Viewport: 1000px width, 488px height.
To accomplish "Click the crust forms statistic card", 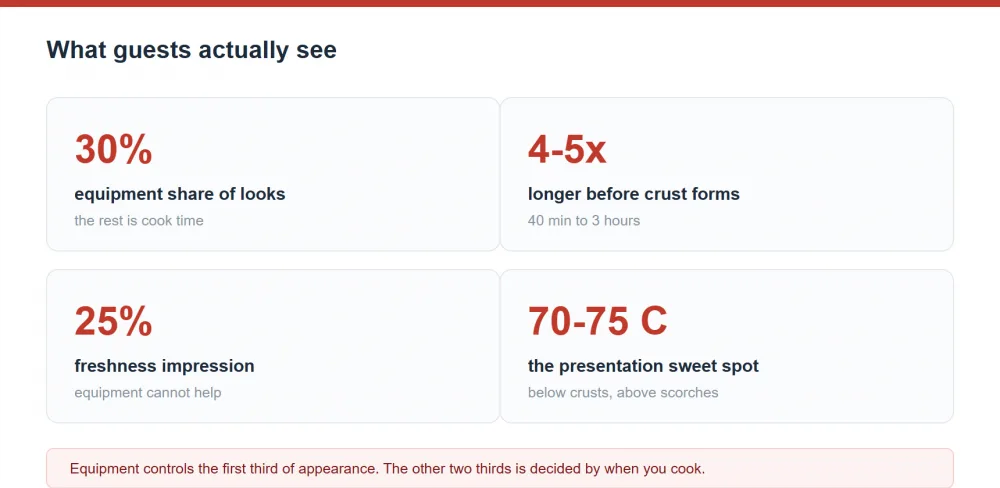I will point(727,174).
